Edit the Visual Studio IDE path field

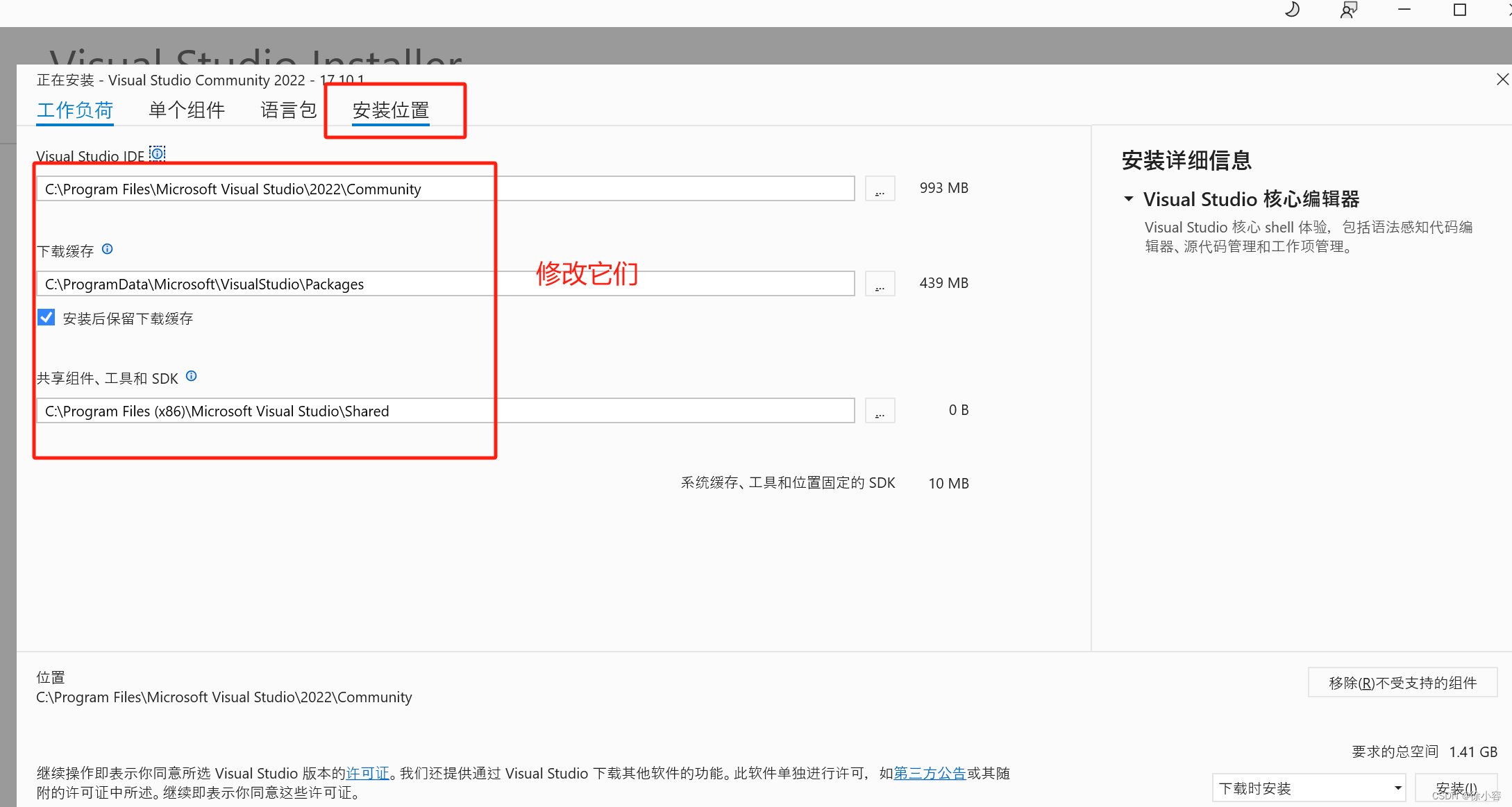click(x=446, y=189)
